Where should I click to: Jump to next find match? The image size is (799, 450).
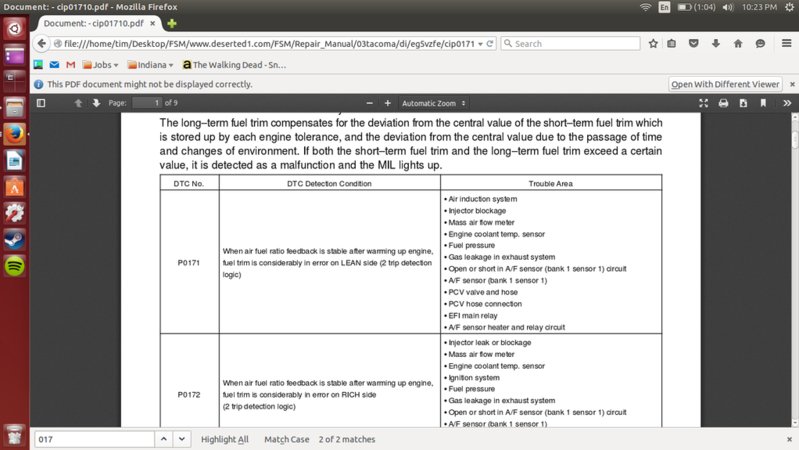[182, 439]
